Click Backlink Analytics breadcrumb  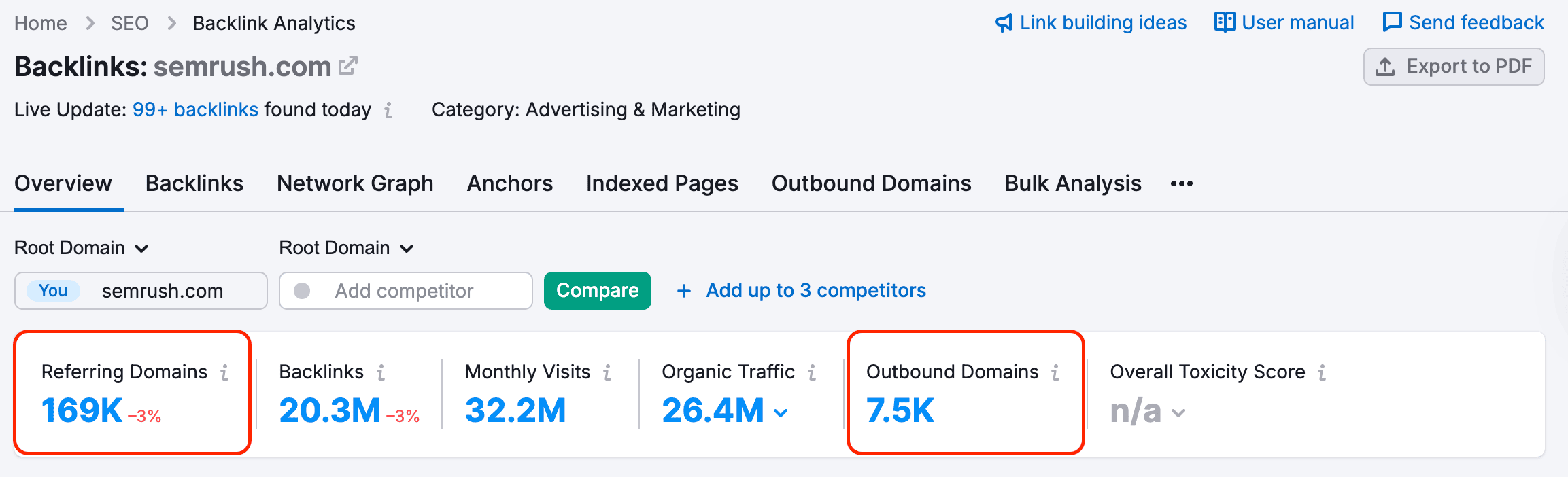[x=274, y=23]
